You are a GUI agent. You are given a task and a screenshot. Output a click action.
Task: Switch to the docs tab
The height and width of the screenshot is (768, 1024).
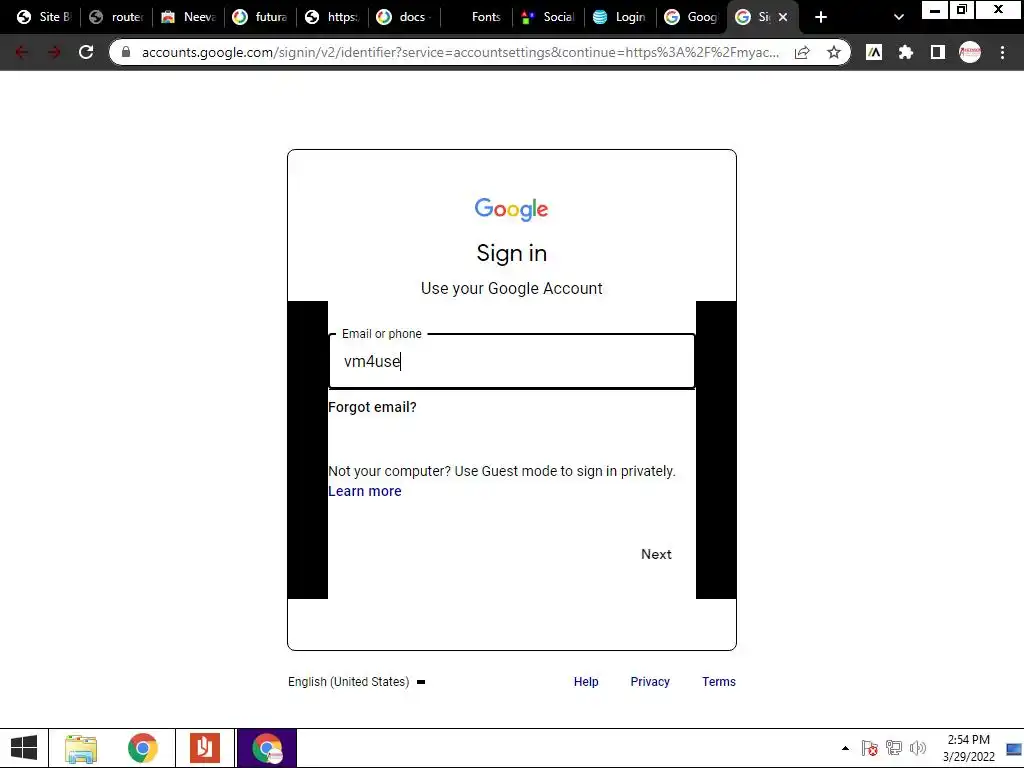pos(404,17)
